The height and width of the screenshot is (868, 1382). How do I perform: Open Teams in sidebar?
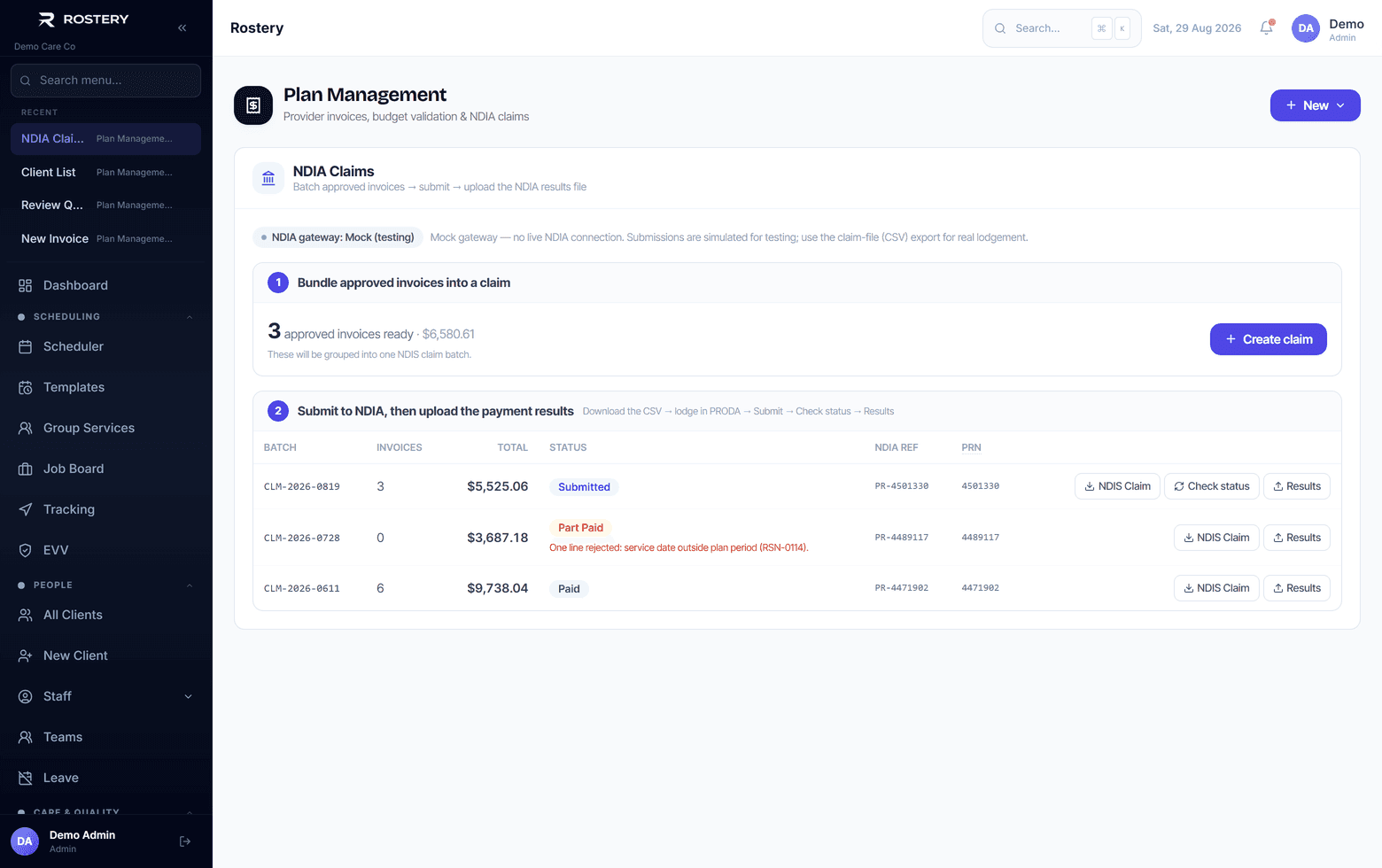[106, 737]
